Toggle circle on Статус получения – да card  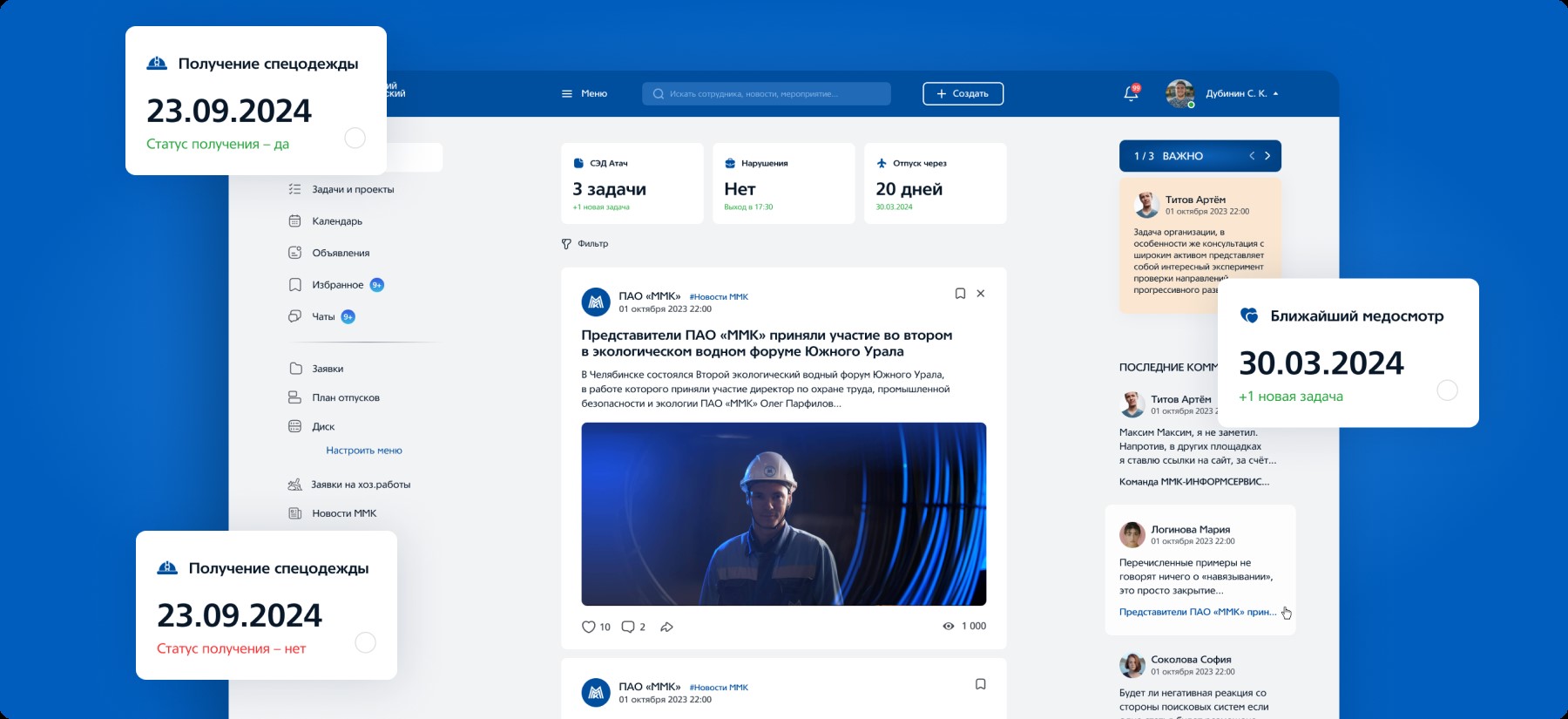[x=355, y=138]
